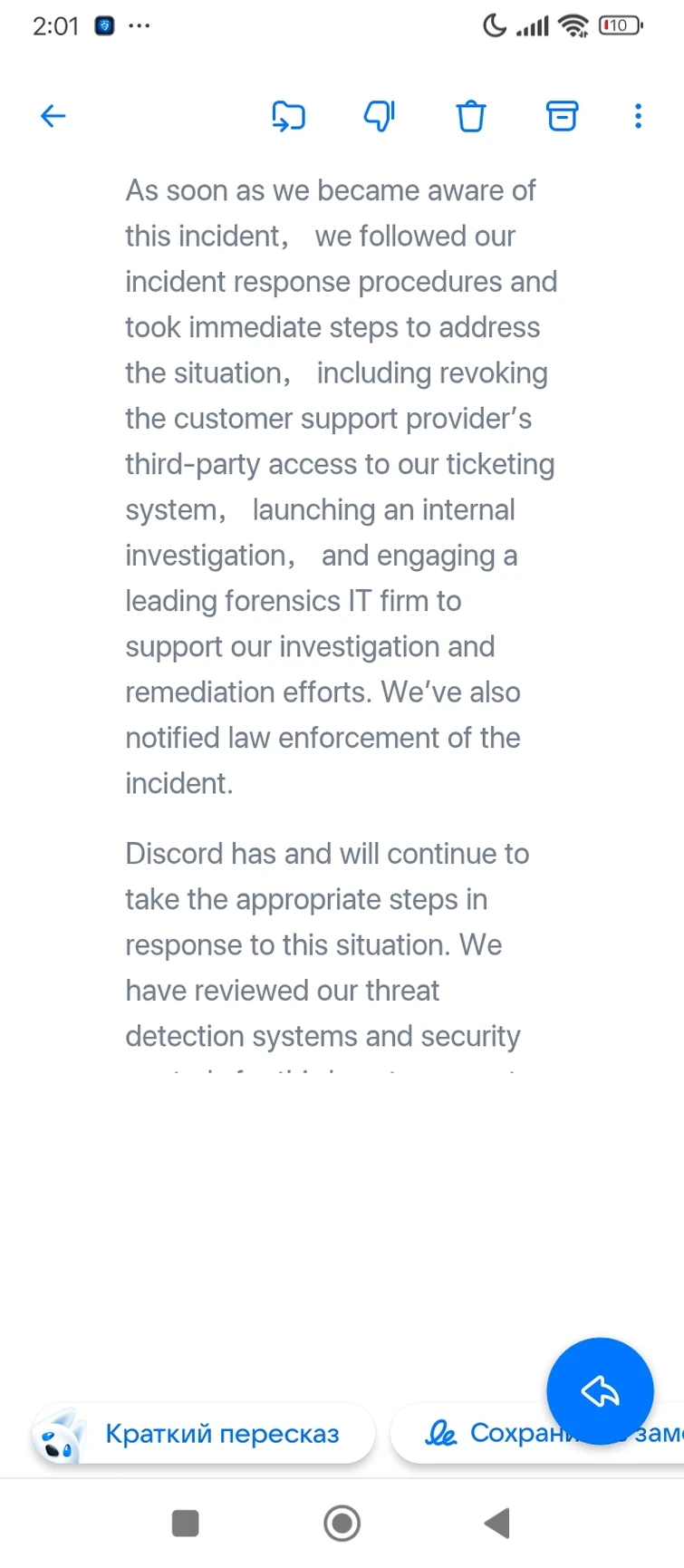Tap the Wi-Fi icon in status bar
Viewport: 684px width, 1568px height.
pos(573,25)
